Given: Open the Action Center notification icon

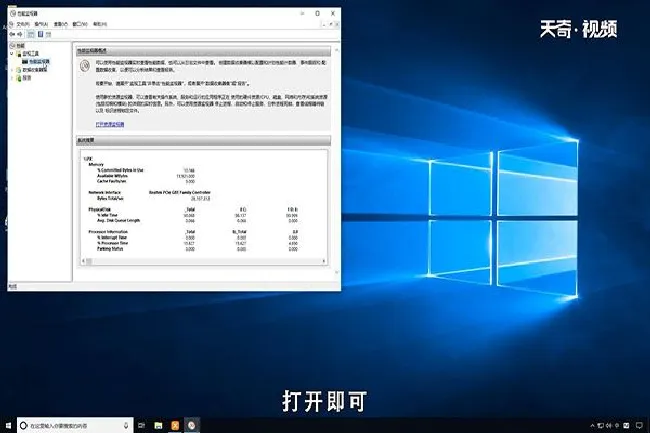Looking at the screenshot, I should [639, 426].
